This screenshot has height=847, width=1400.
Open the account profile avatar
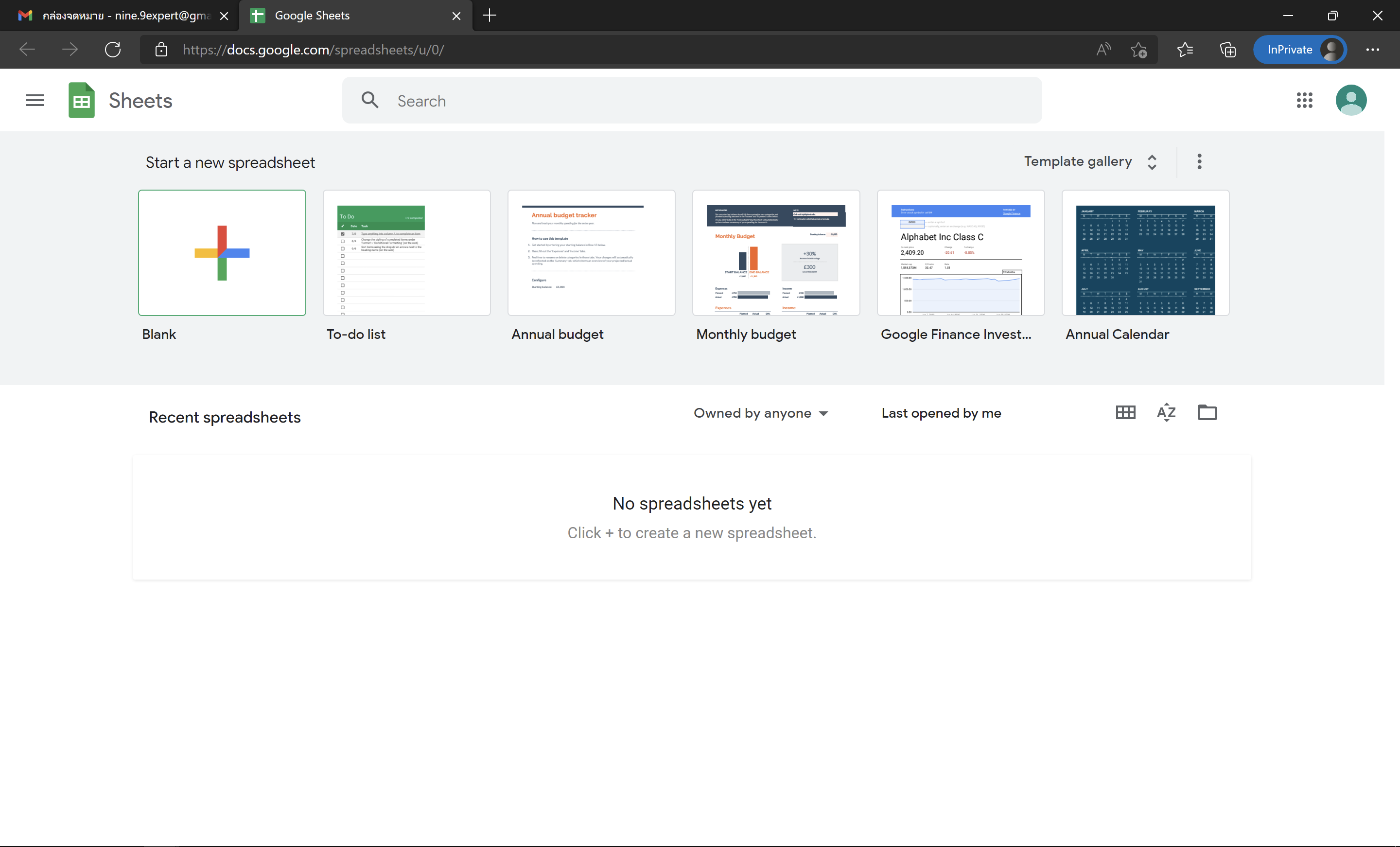pos(1351,100)
